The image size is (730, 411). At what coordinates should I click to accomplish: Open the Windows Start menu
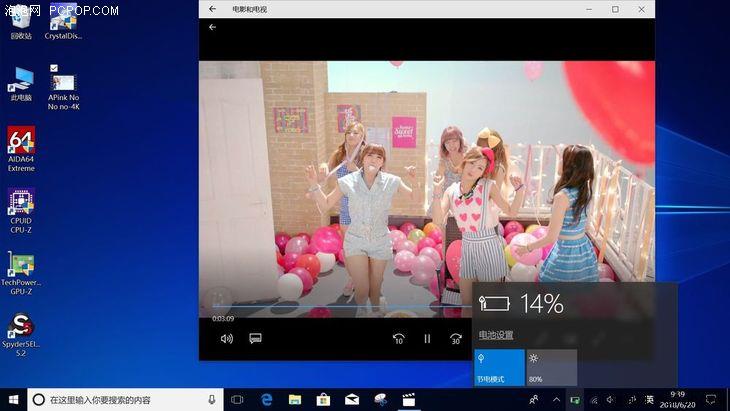coord(13,399)
